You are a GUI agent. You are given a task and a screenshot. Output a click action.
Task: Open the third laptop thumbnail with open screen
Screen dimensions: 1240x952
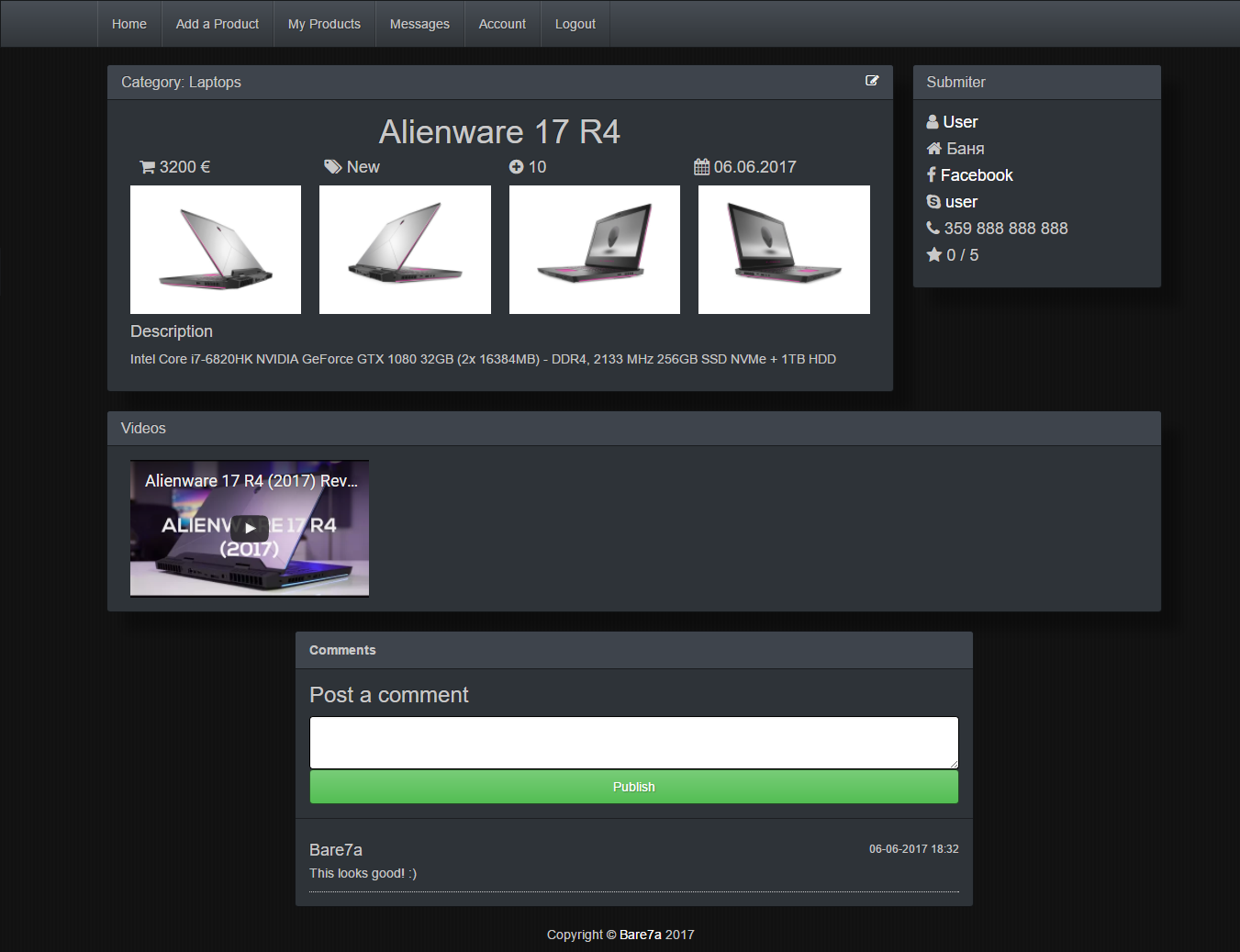pos(595,250)
